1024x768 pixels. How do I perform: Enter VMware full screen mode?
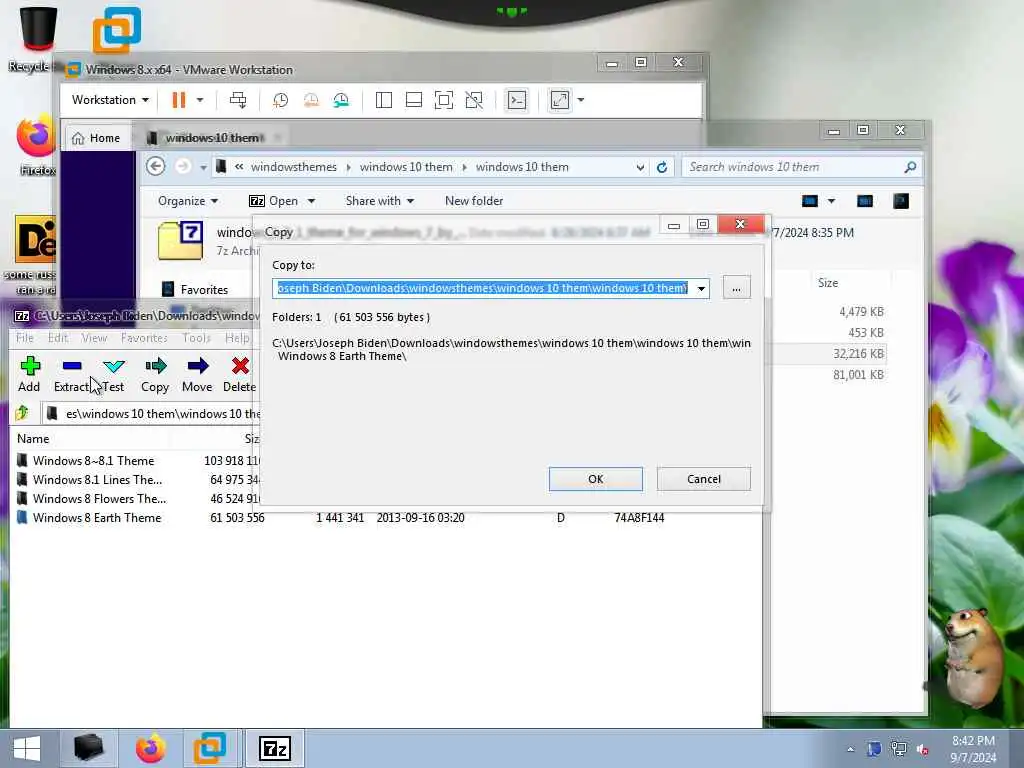click(444, 100)
